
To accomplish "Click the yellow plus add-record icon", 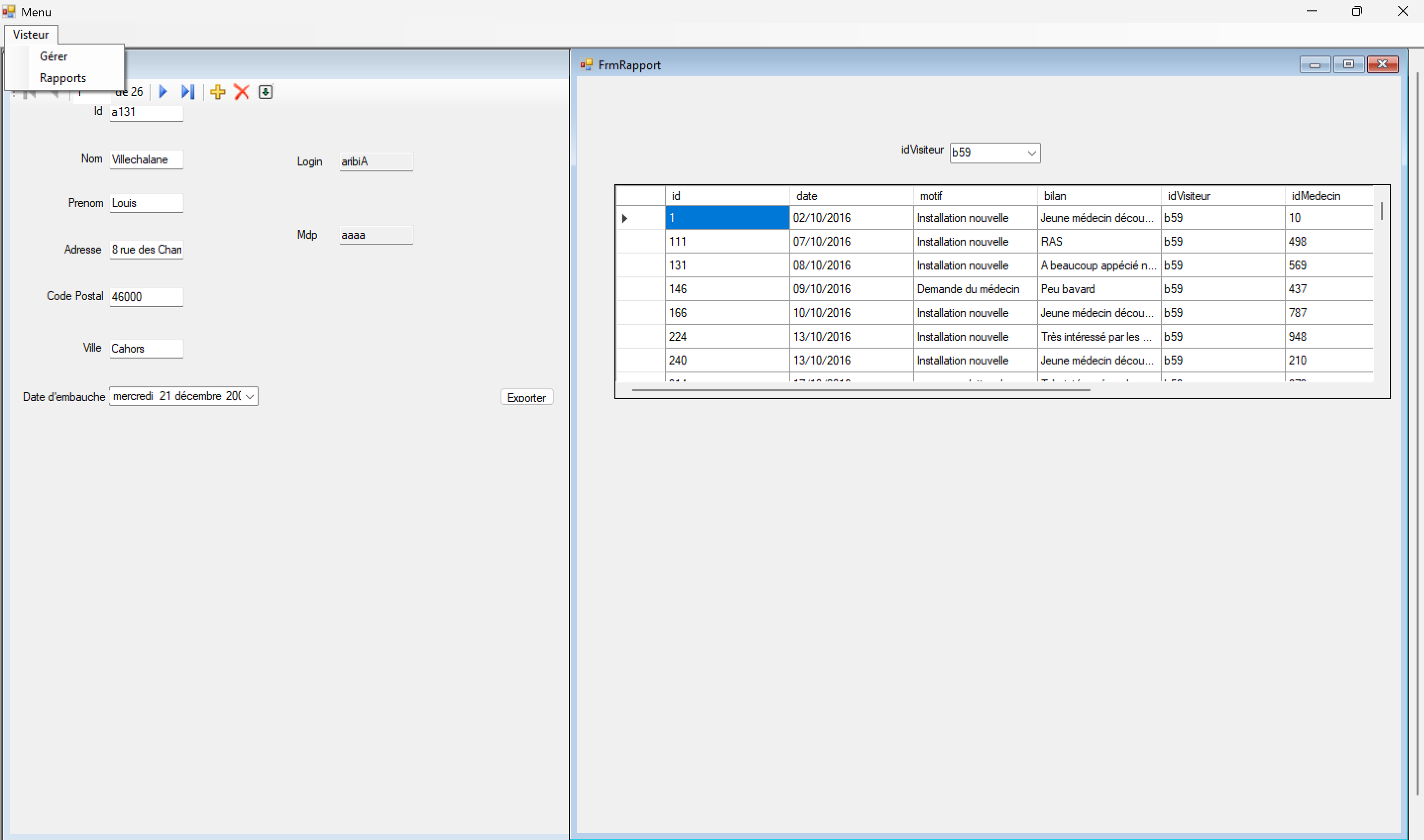I will (218, 92).
